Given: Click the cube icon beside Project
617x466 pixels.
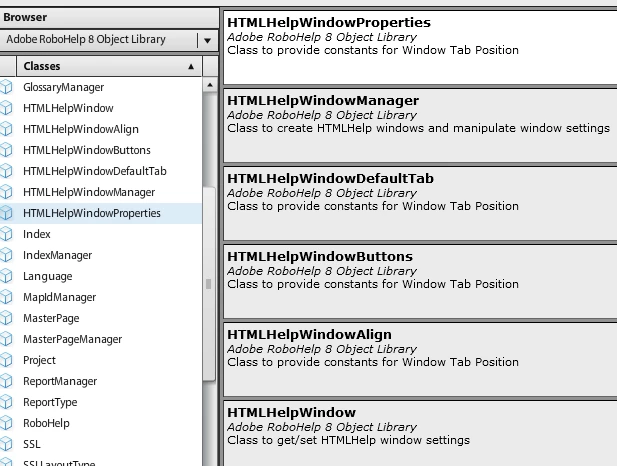Looking at the screenshot, I should (6, 360).
